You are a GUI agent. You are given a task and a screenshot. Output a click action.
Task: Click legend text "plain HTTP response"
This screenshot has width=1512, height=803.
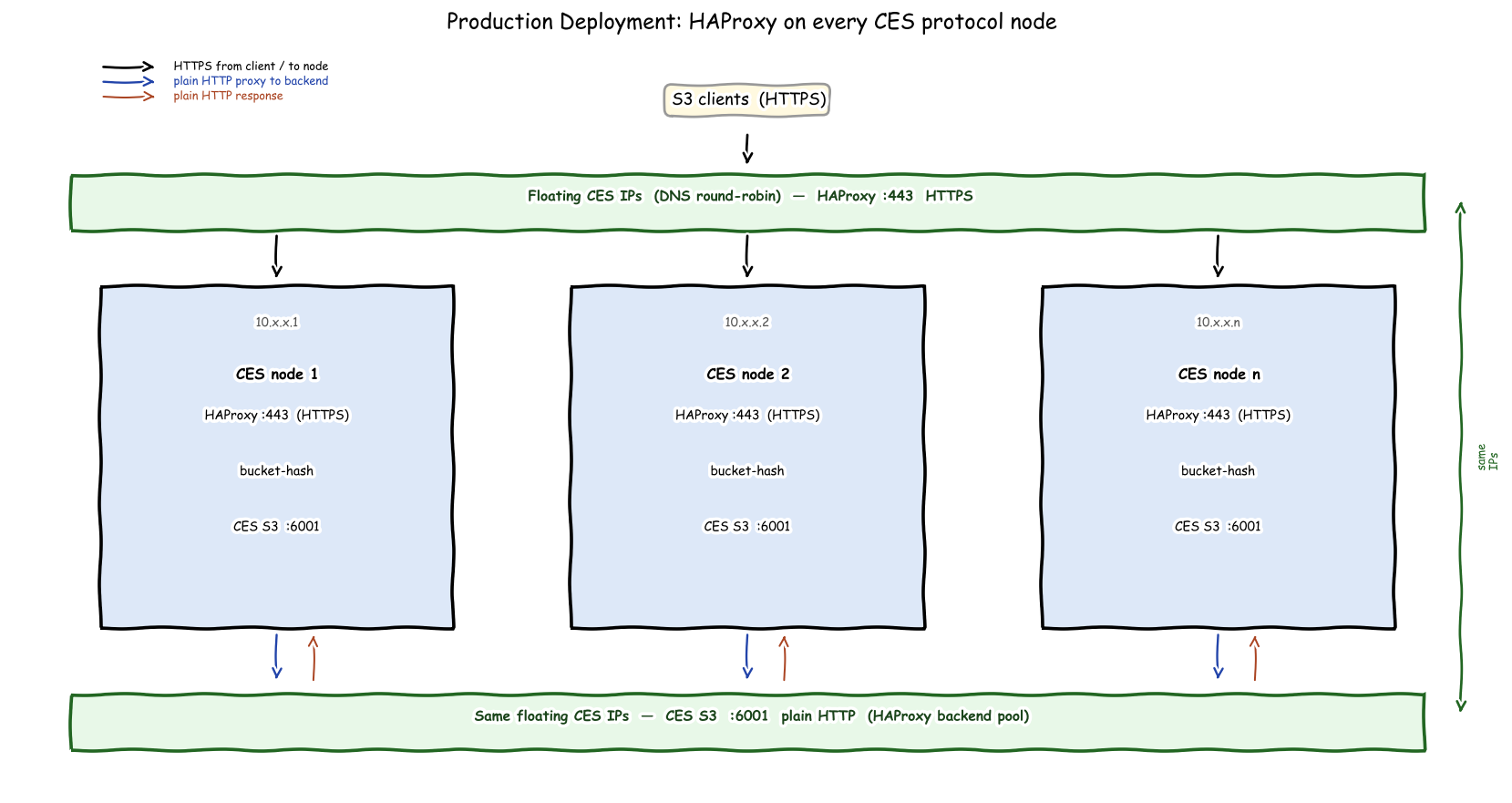click(228, 96)
